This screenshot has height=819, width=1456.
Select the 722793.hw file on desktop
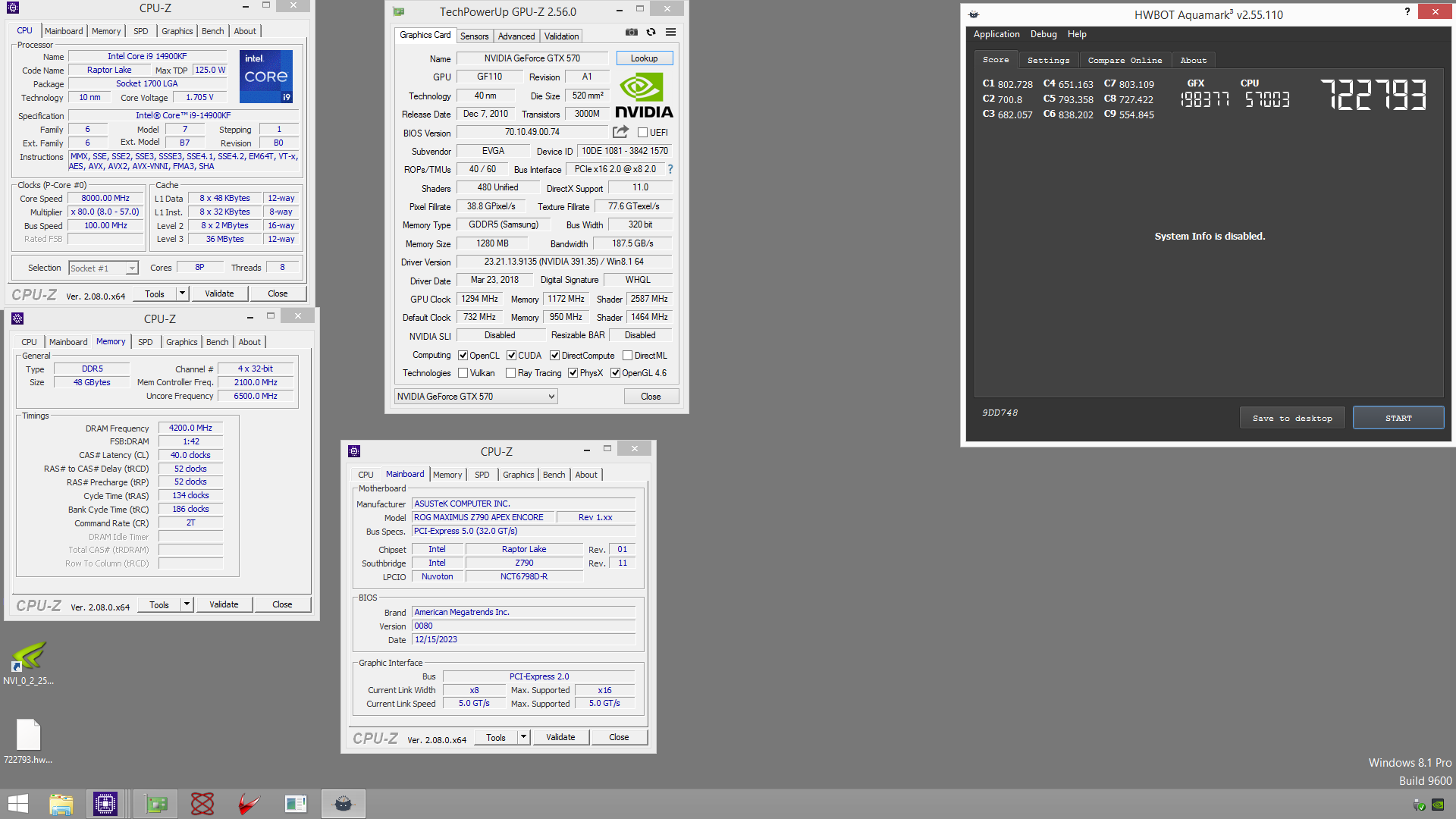[28, 742]
